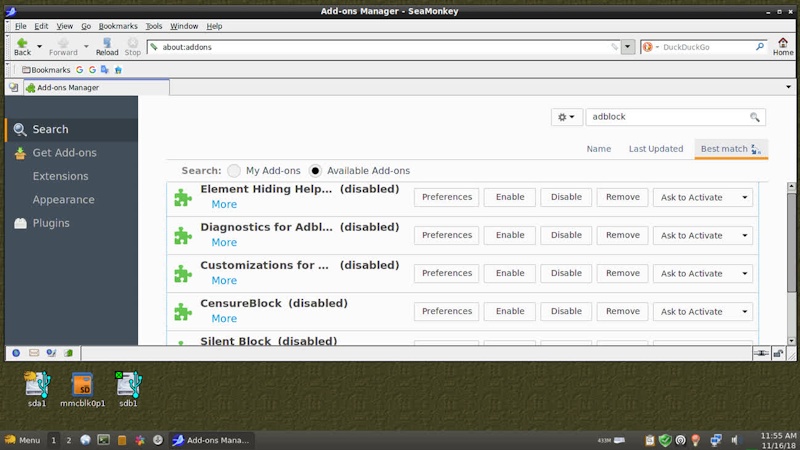Image resolution: width=800 pixels, height=450 pixels.
Task: Go back with the Back arrow
Action: pyautogui.click(x=22, y=46)
